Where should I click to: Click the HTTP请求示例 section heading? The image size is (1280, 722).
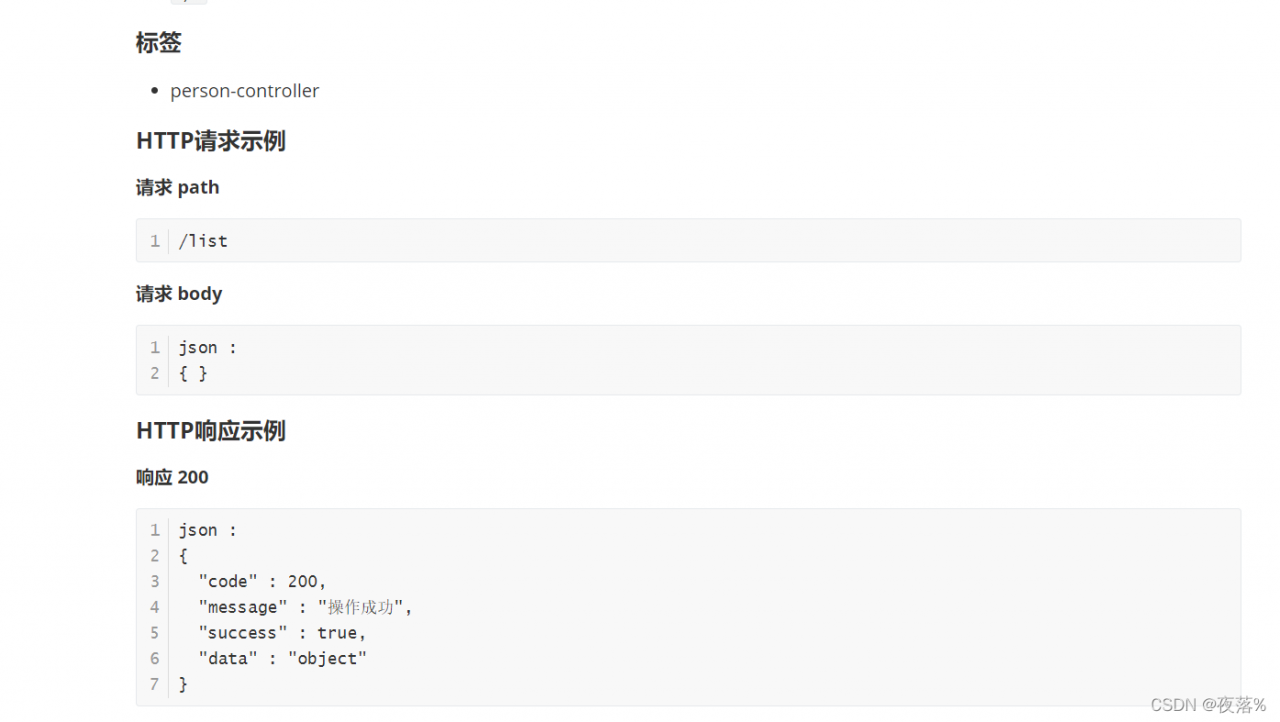coord(211,141)
